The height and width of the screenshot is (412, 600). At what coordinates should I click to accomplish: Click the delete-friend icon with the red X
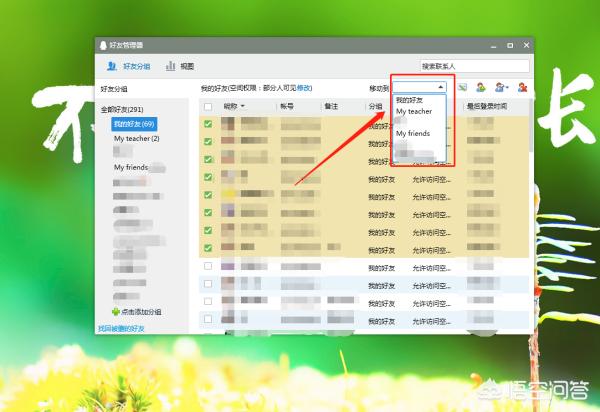(x=522, y=87)
